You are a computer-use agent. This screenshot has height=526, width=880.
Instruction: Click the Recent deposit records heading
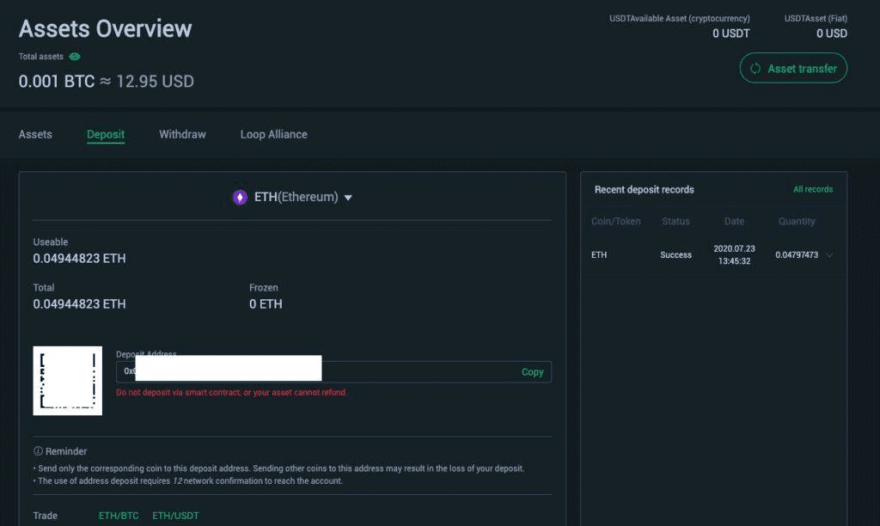click(x=644, y=190)
